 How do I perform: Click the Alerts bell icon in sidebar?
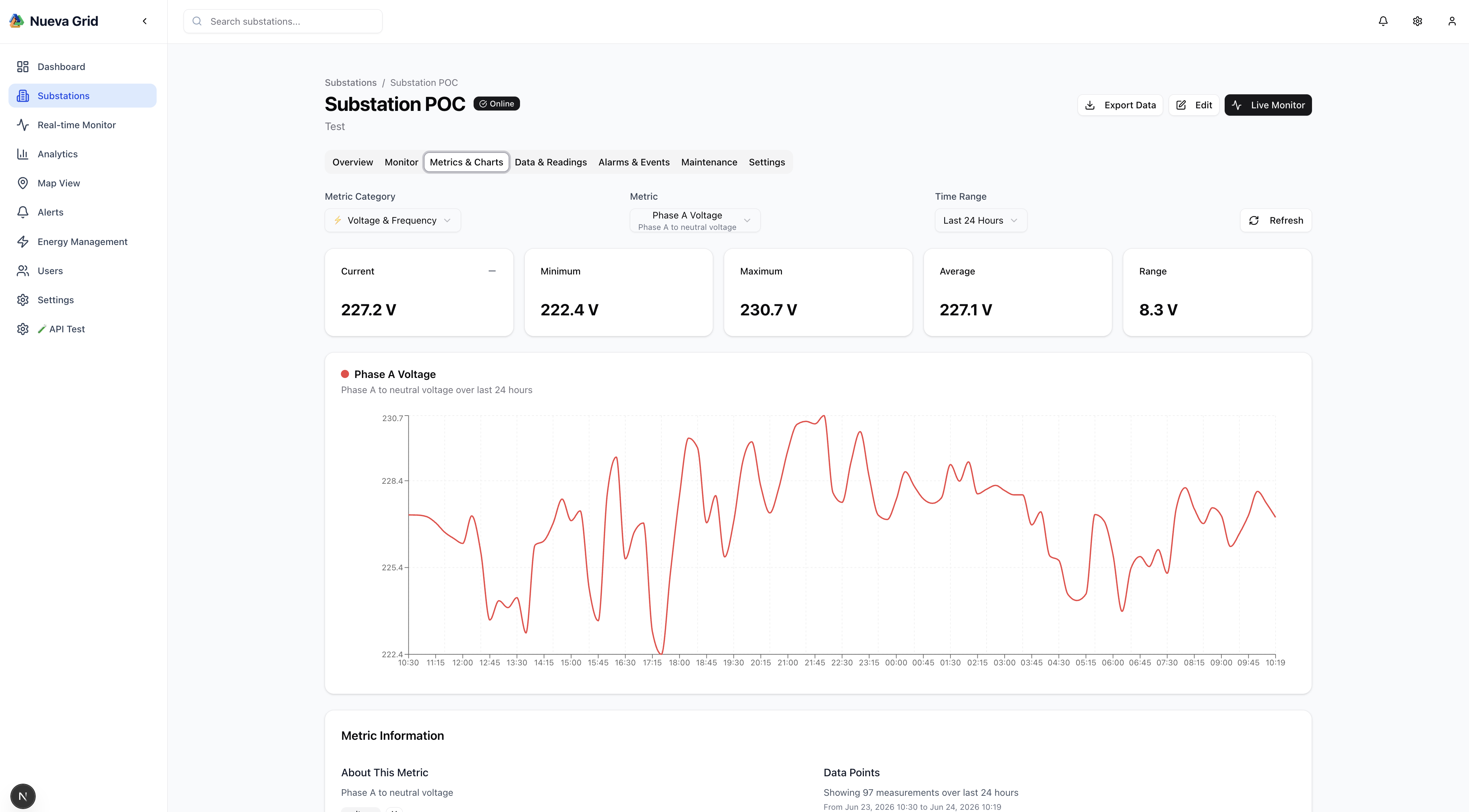coord(23,212)
